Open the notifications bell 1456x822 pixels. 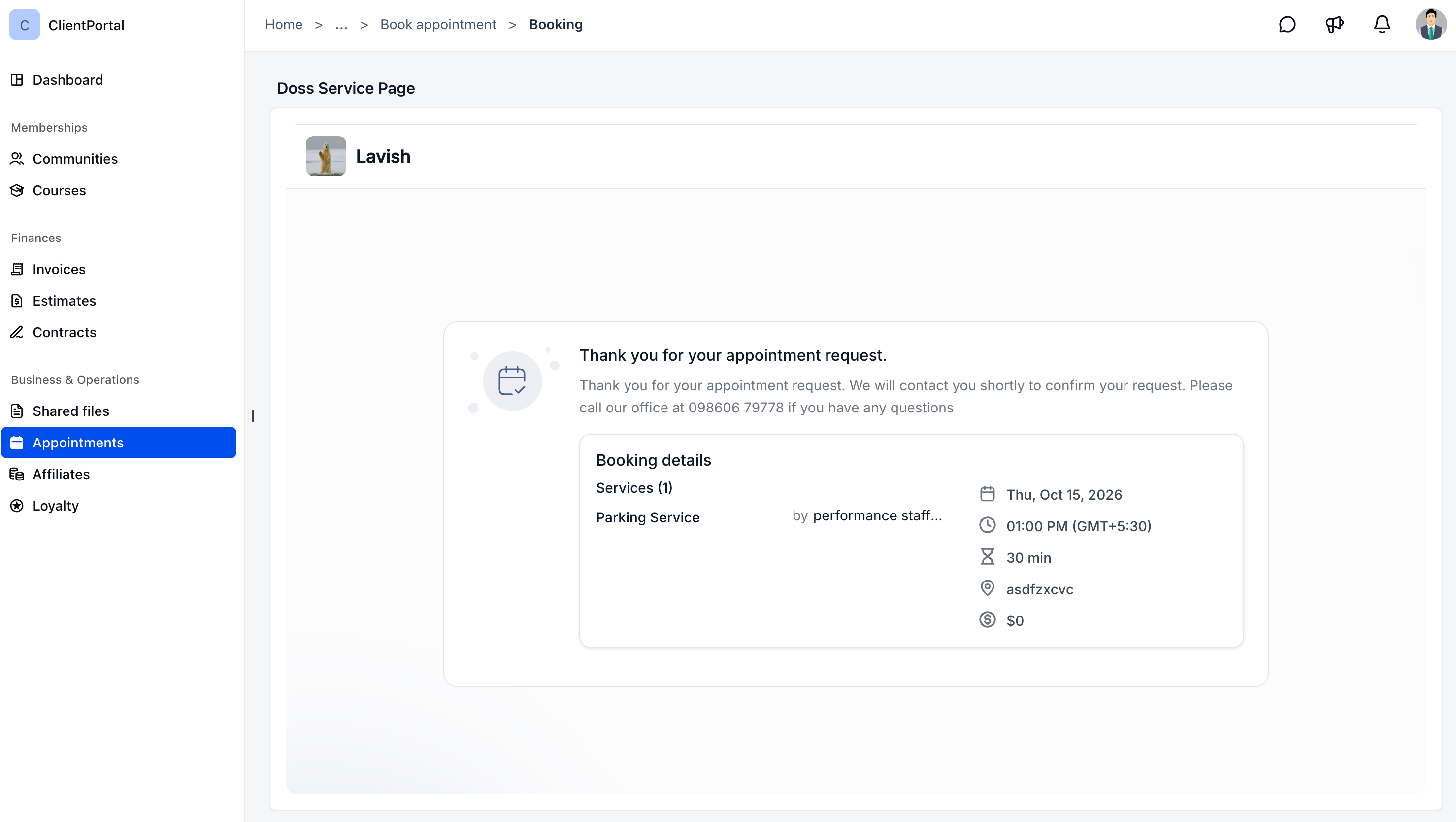pos(1382,24)
